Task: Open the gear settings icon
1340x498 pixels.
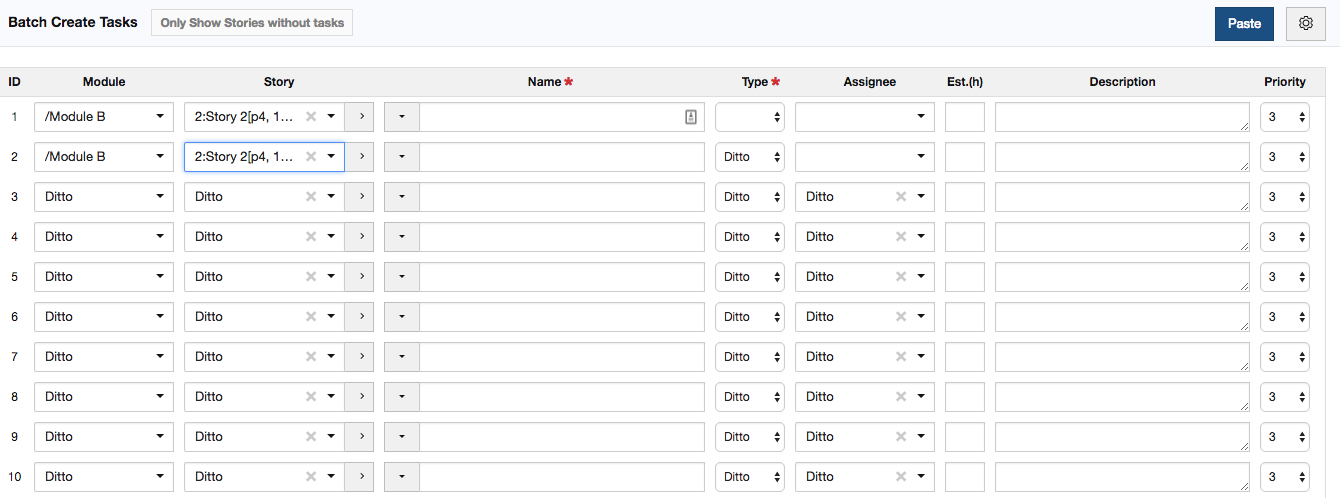Action: click(x=1305, y=23)
